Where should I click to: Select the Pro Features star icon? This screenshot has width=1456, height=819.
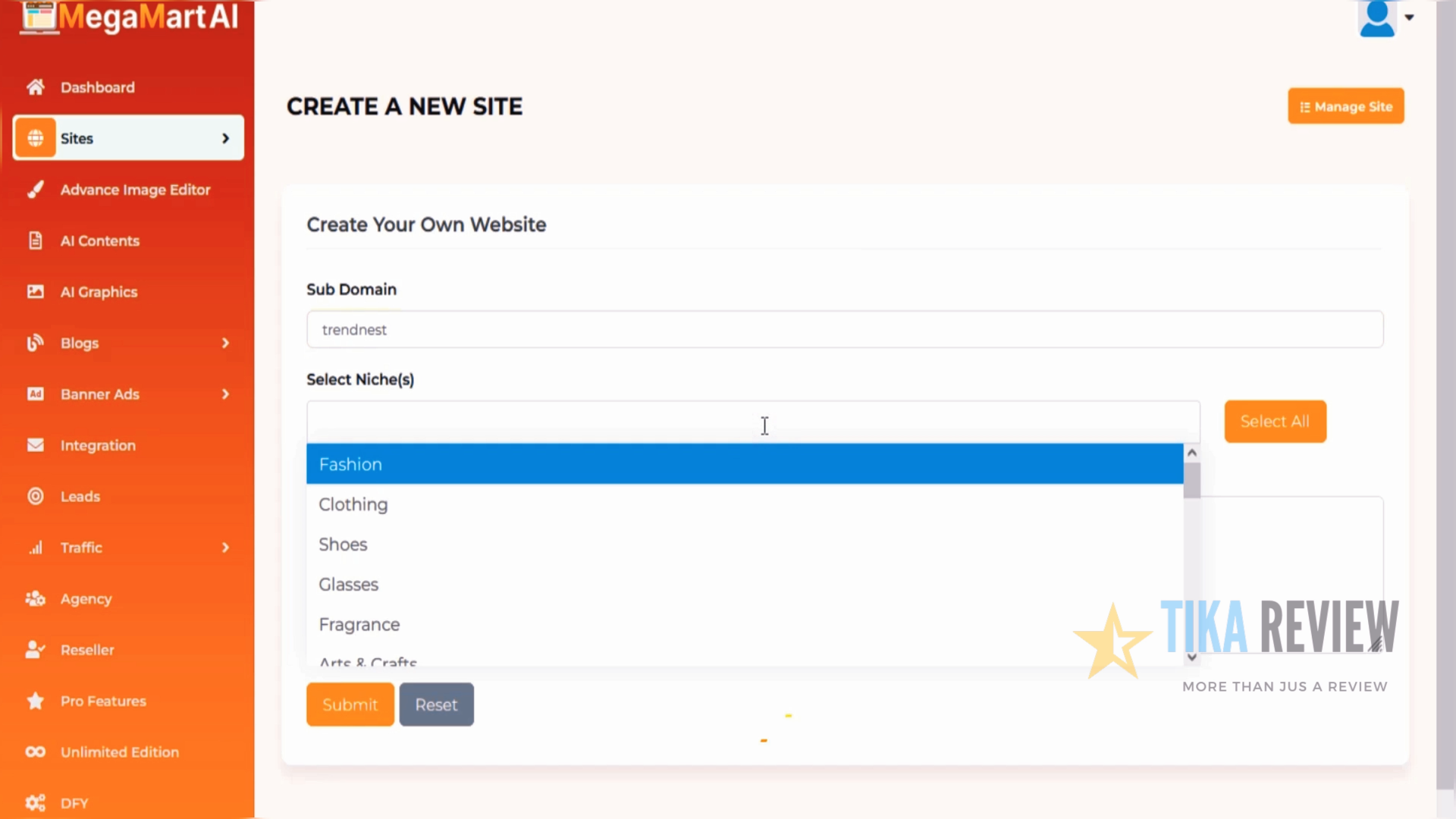(36, 701)
